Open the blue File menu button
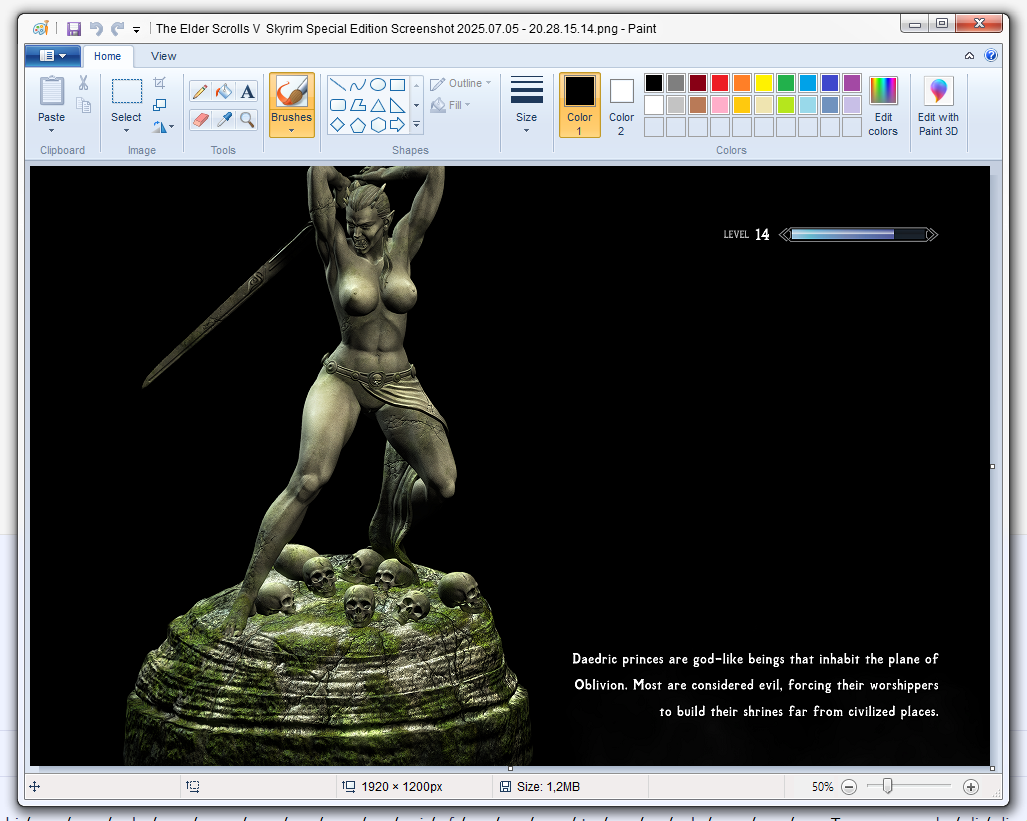1027x821 pixels. tap(53, 56)
